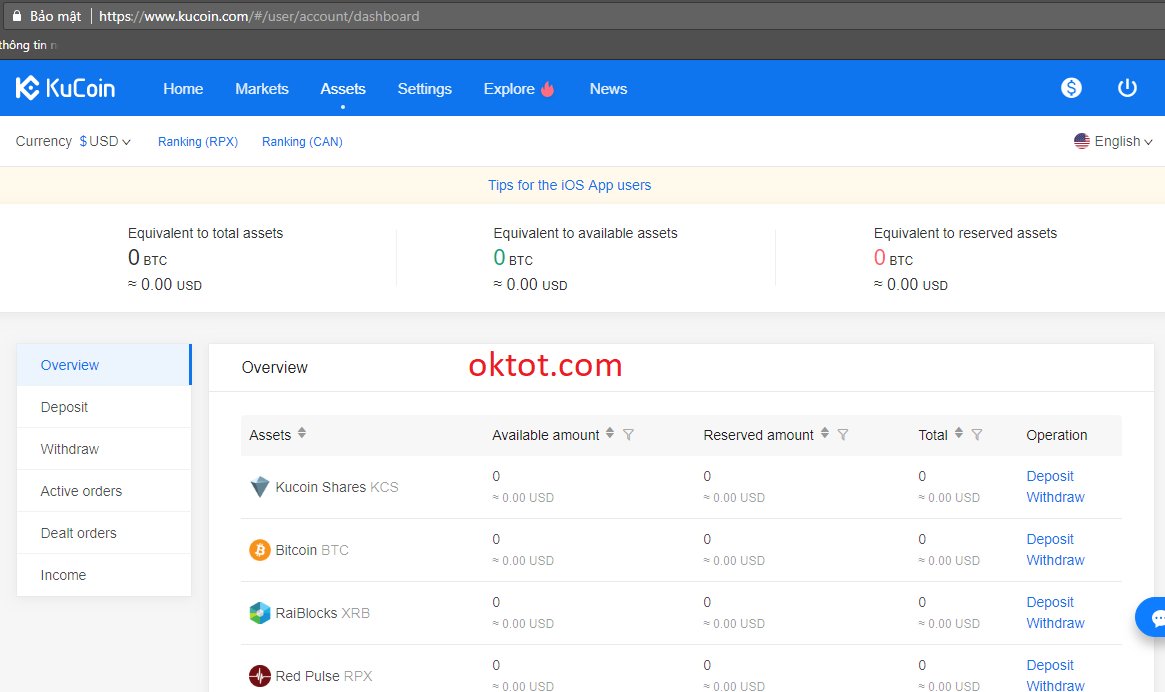This screenshot has height=692, width=1165.
Task: Open Tips for the iOS App users
Action: tap(569, 185)
